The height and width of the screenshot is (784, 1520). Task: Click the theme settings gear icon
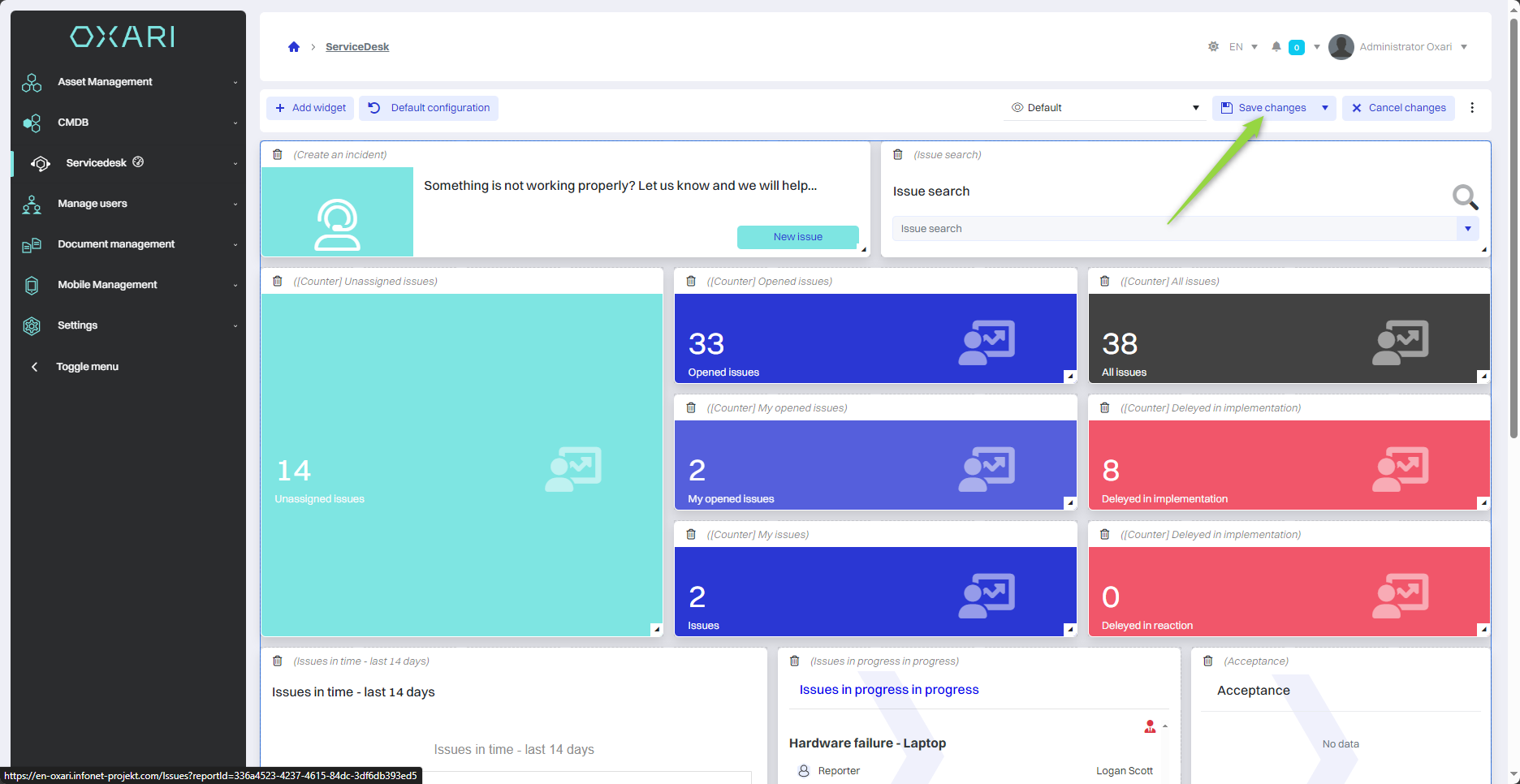click(1213, 47)
